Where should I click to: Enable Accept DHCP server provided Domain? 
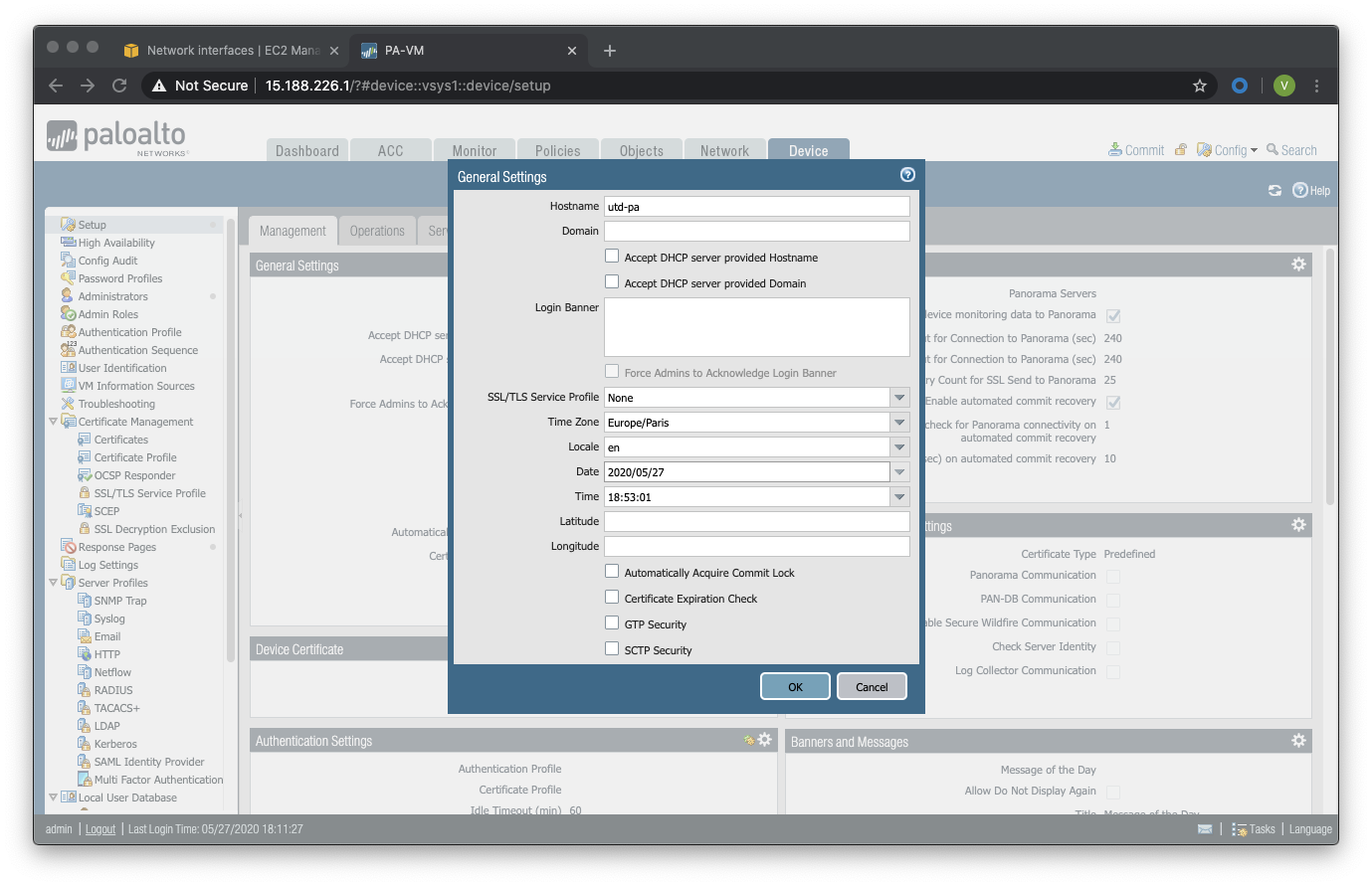612,282
